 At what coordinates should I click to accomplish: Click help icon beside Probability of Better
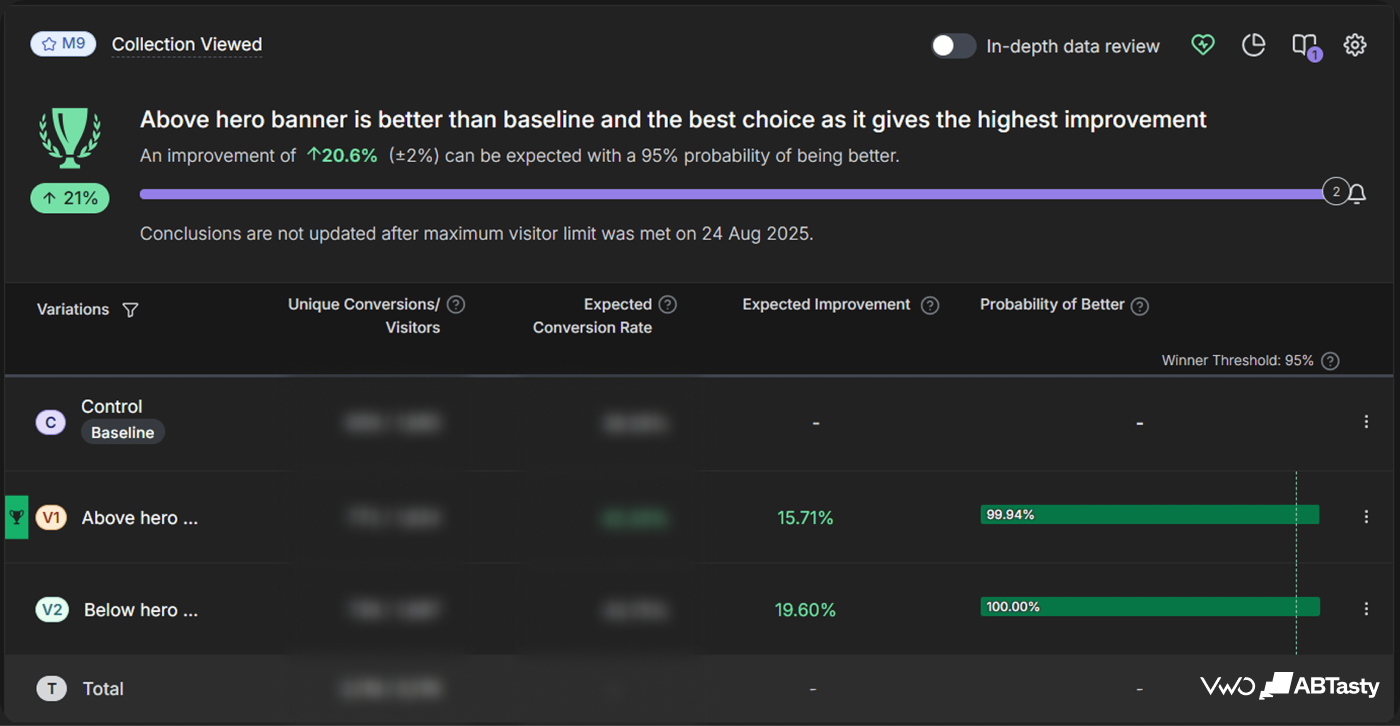pyautogui.click(x=1139, y=306)
